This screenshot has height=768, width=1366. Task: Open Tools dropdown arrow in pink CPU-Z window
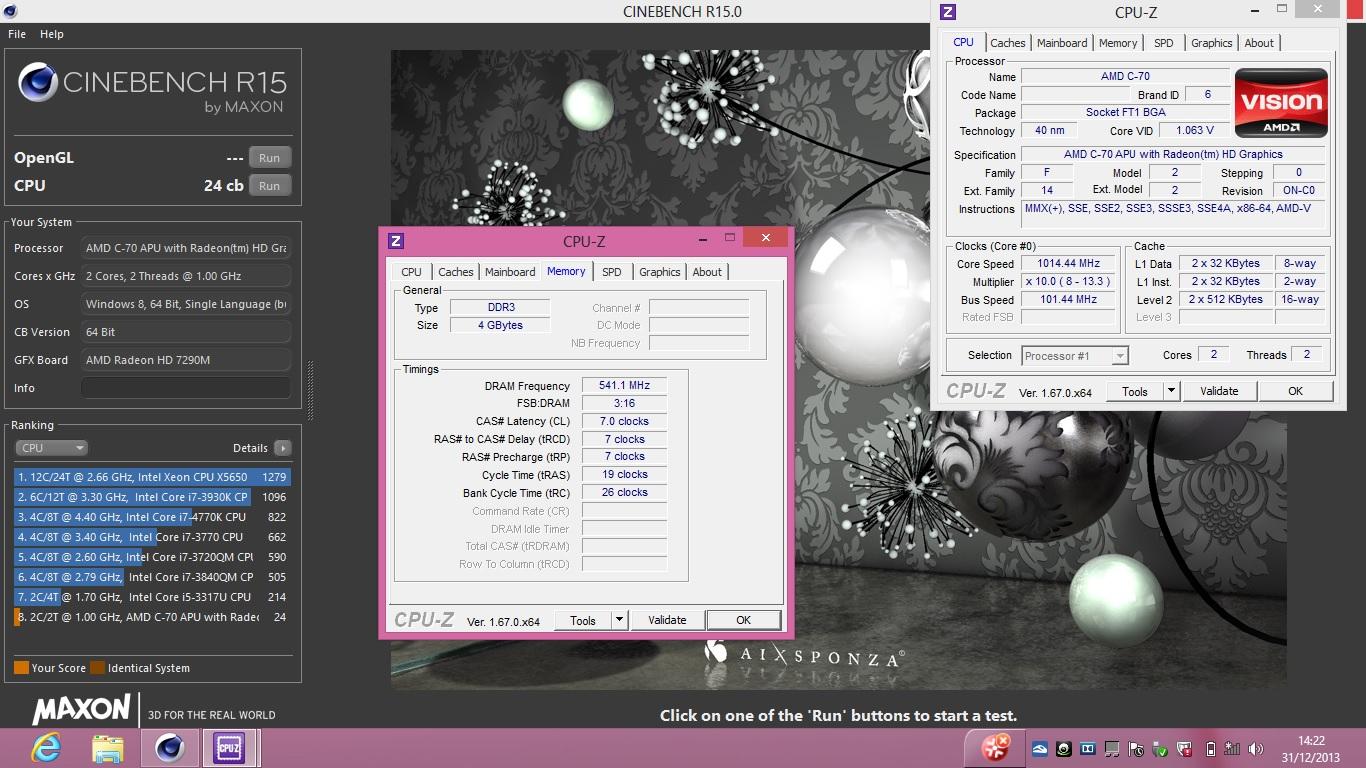pos(619,620)
